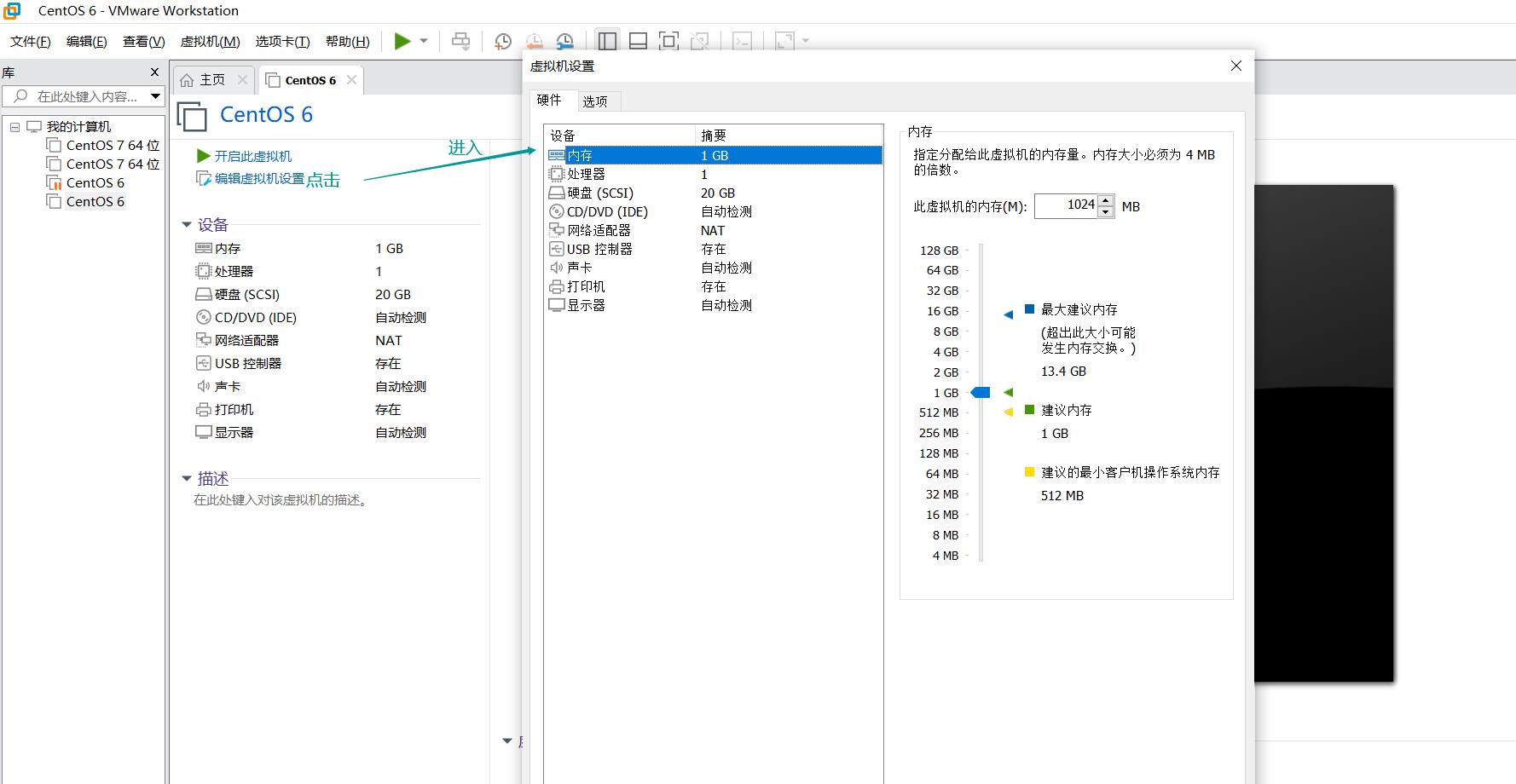Viewport: 1516px width, 784px height.
Task: Close the 虚拟机设置 dialog
Action: pos(1236,66)
